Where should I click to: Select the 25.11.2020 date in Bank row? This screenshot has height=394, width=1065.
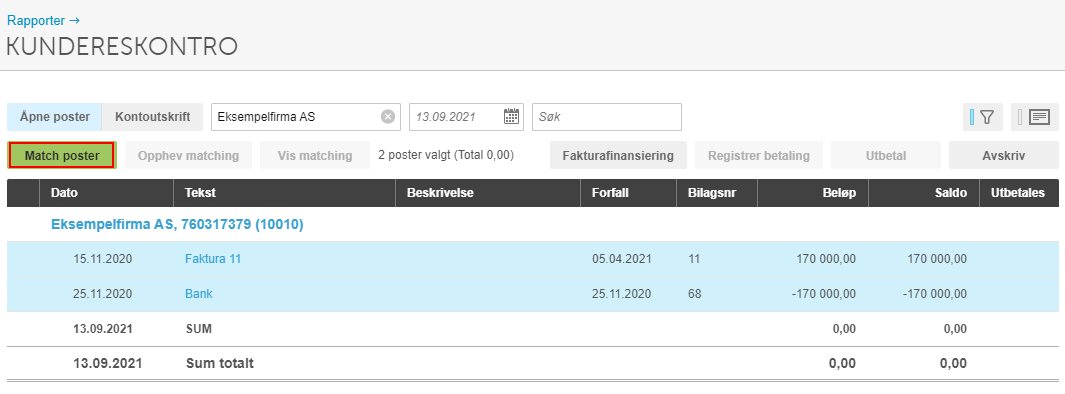pyautogui.click(x=103, y=294)
